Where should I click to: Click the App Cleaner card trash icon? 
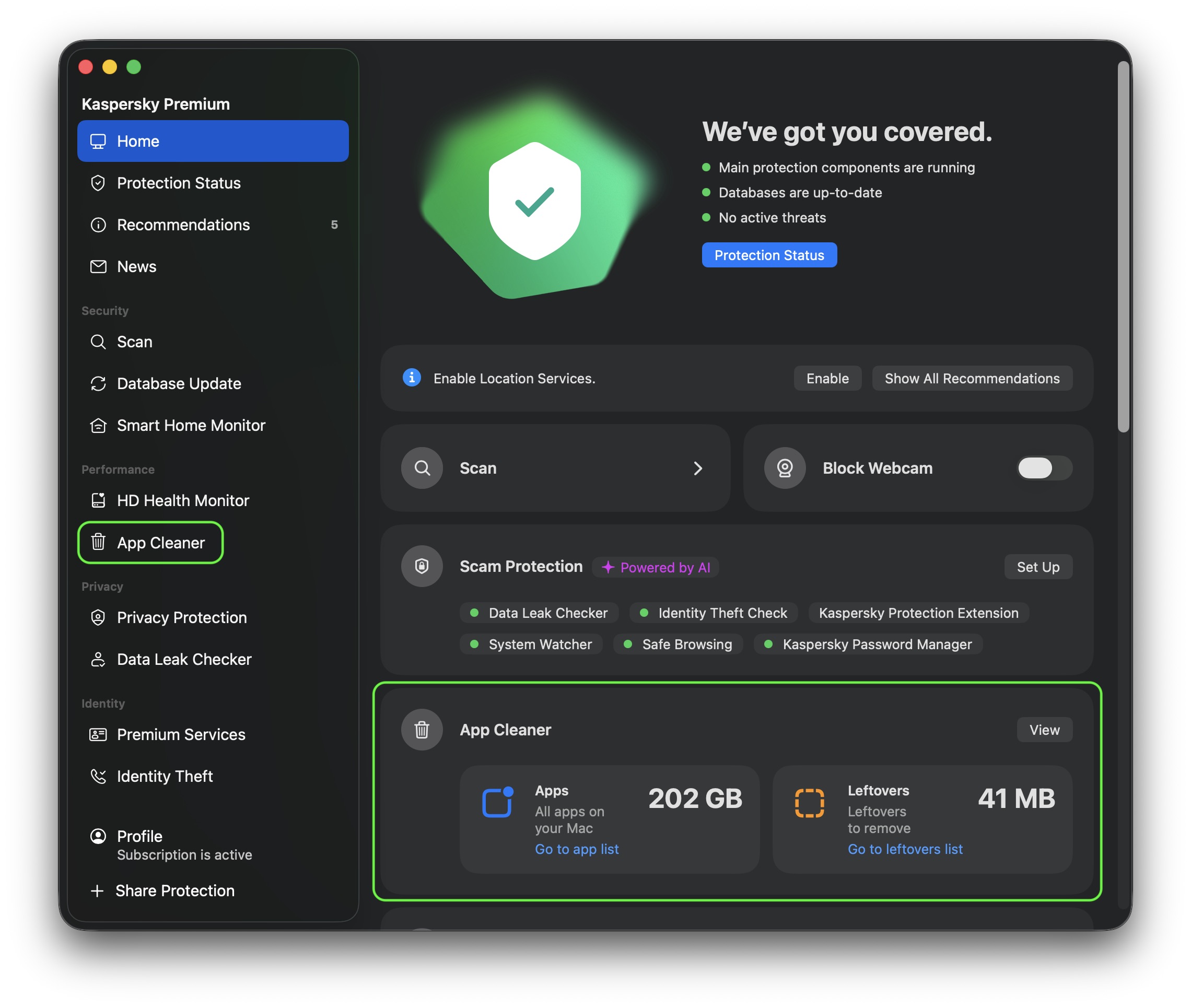(x=422, y=730)
